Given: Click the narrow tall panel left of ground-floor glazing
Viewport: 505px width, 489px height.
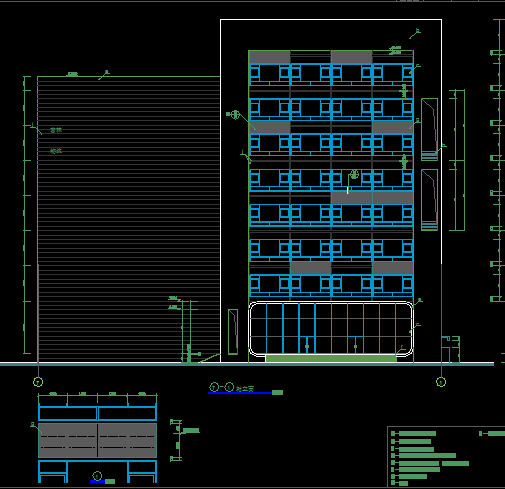Looking at the screenshot, I should tap(233, 332).
